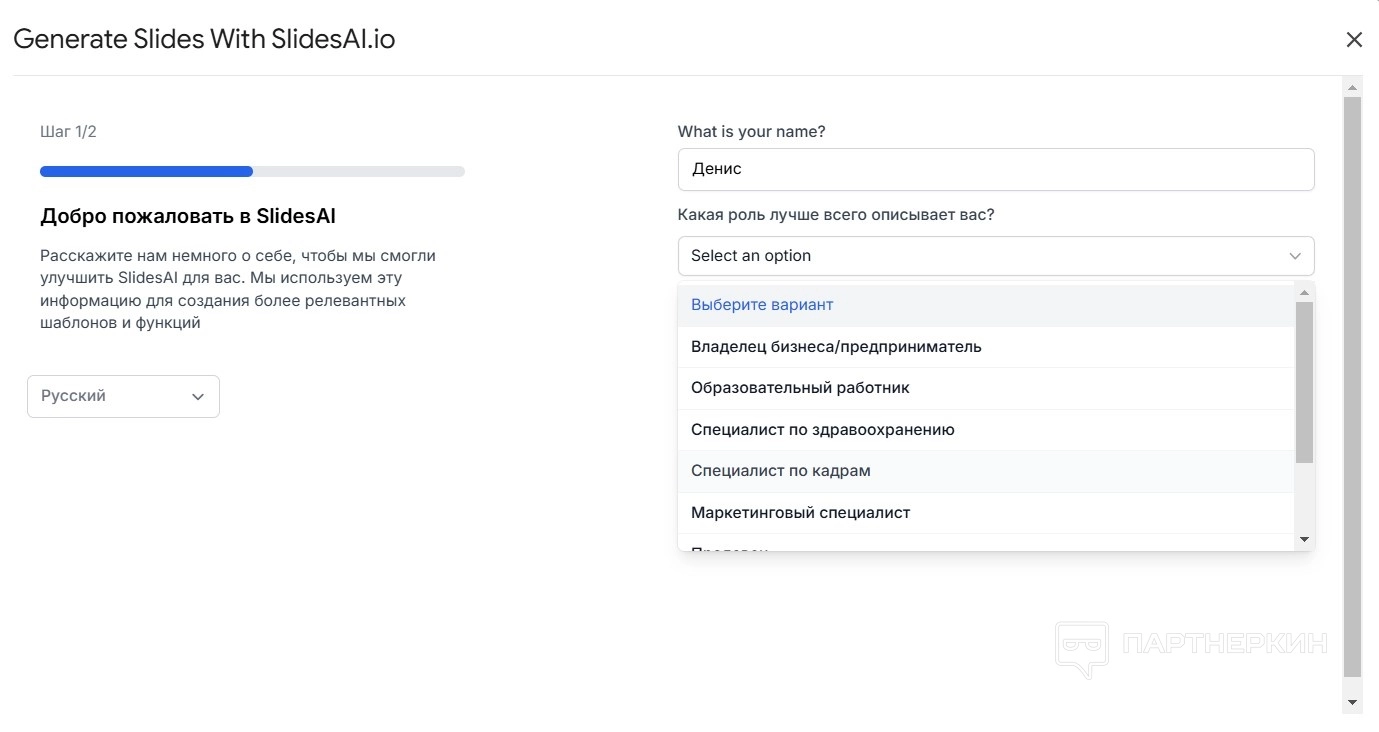Close the Generate Slides dialog
This screenshot has height=732, width=1379.
pos(1354,40)
